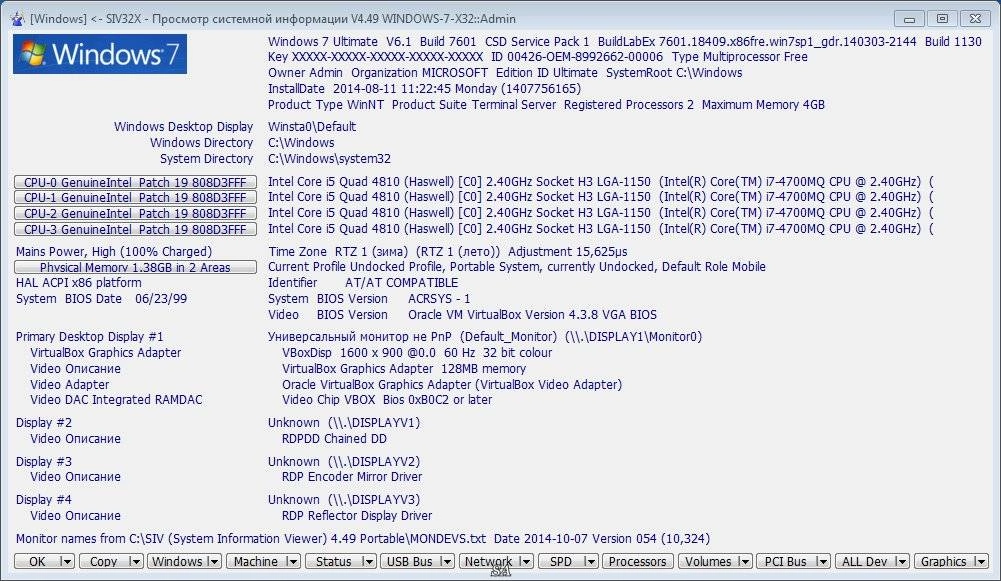The width and height of the screenshot is (1001, 581).
Task: Expand the ALL Dev dropdown arrow
Action: click(x=901, y=561)
